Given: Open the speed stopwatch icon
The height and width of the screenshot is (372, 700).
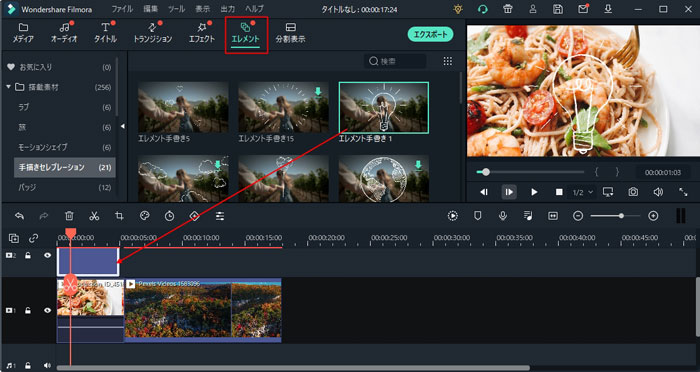Looking at the screenshot, I should [x=170, y=216].
